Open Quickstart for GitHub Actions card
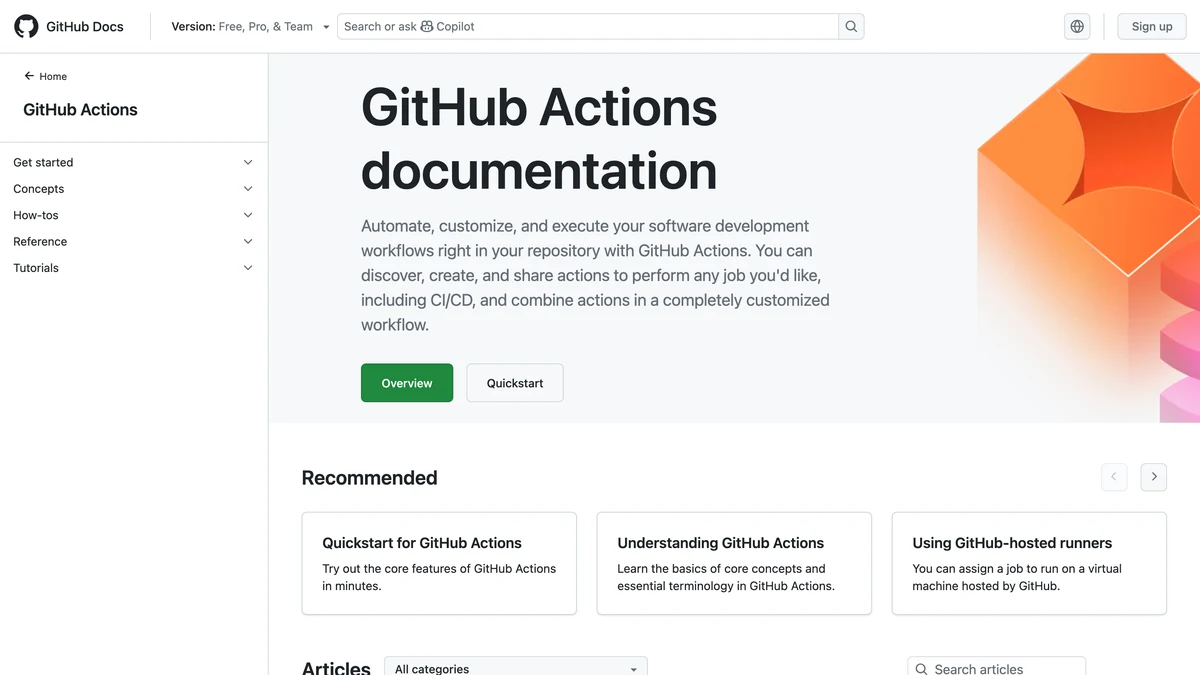1200x675 pixels. coord(439,563)
